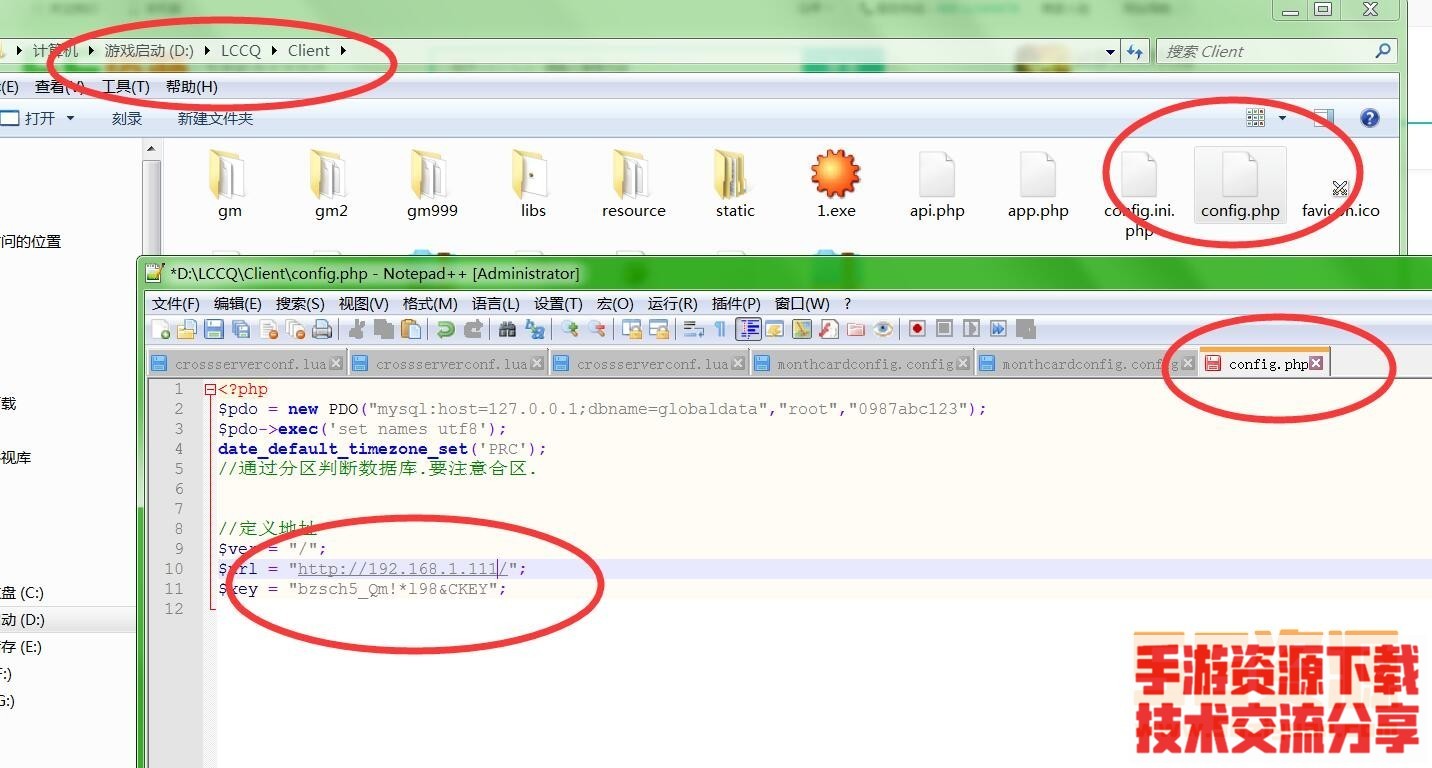This screenshot has width=1432, height=768.
Task: Toggle the Show All Characters pilcrow icon
Action: coord(720,329)
